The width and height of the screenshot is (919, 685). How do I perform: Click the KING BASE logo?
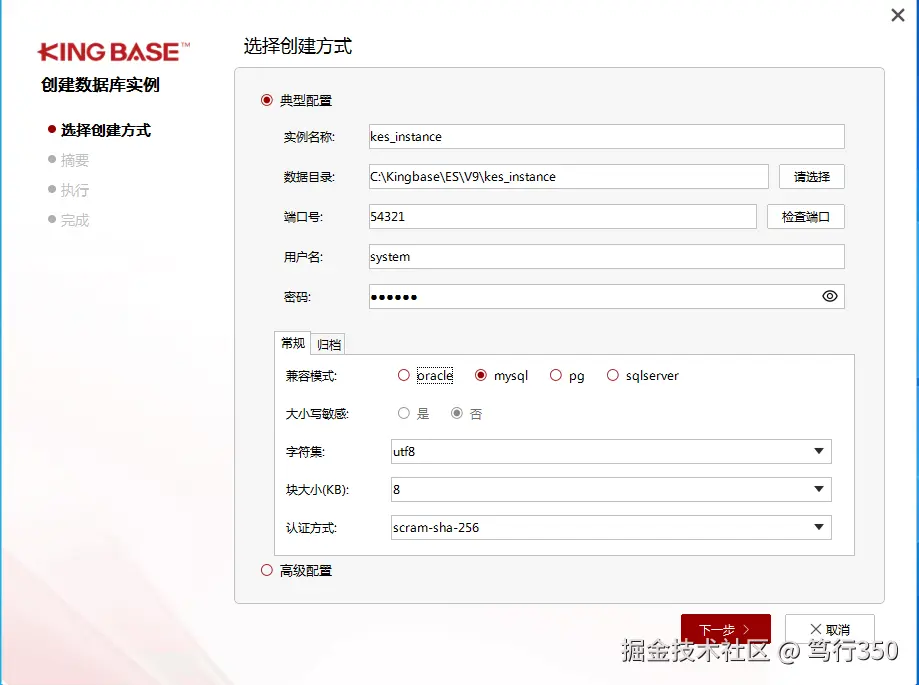pos(114,52)
